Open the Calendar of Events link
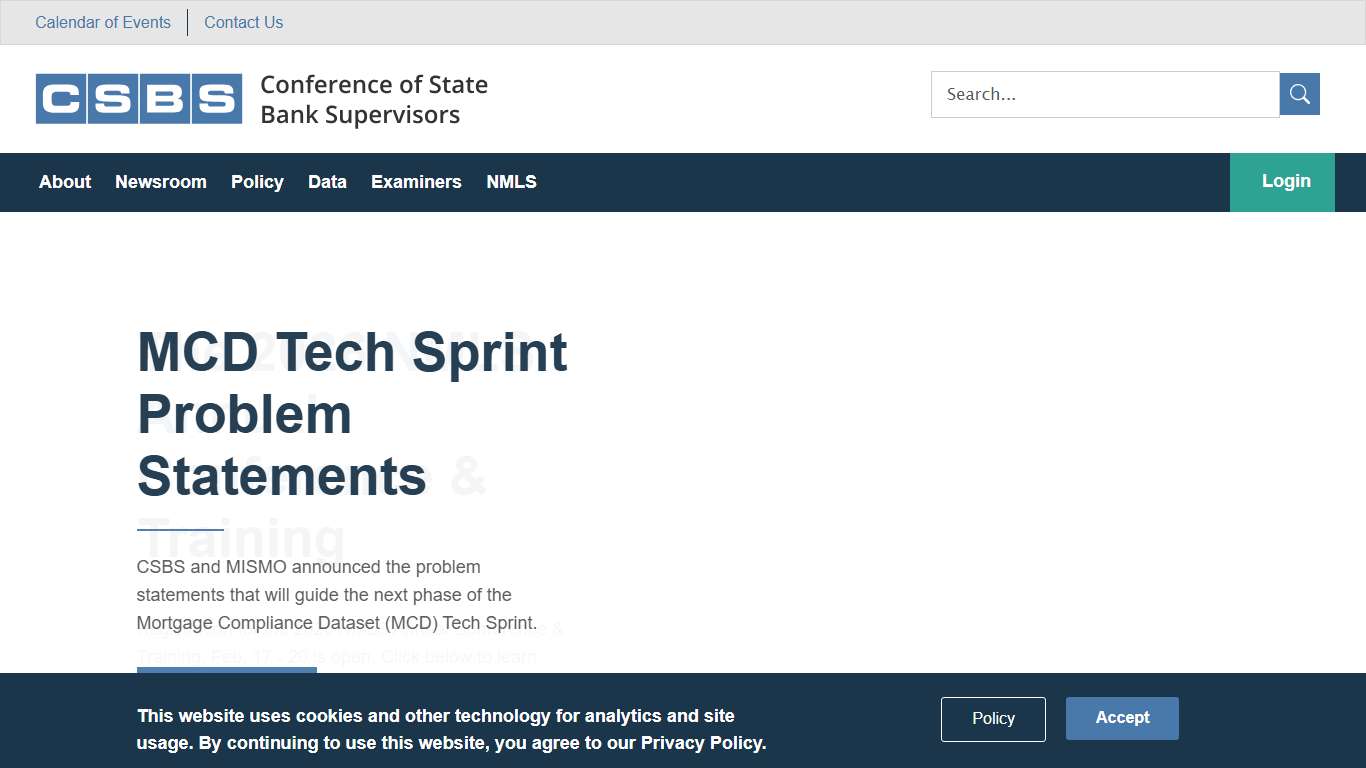Image resolution: width=1366 pixels, height=768 pixels. pos(103,22)
